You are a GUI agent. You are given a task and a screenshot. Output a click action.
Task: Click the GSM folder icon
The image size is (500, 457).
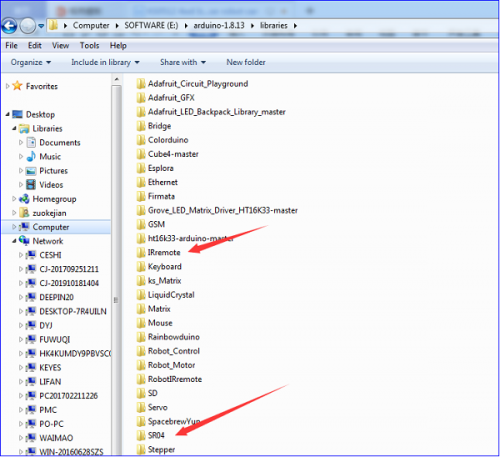141,224
